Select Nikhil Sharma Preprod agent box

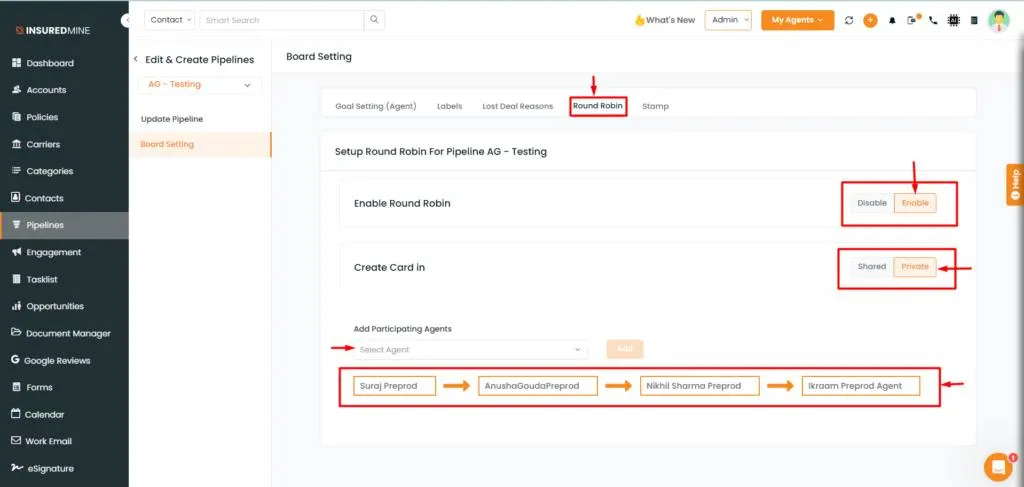(x=699, y=386)
